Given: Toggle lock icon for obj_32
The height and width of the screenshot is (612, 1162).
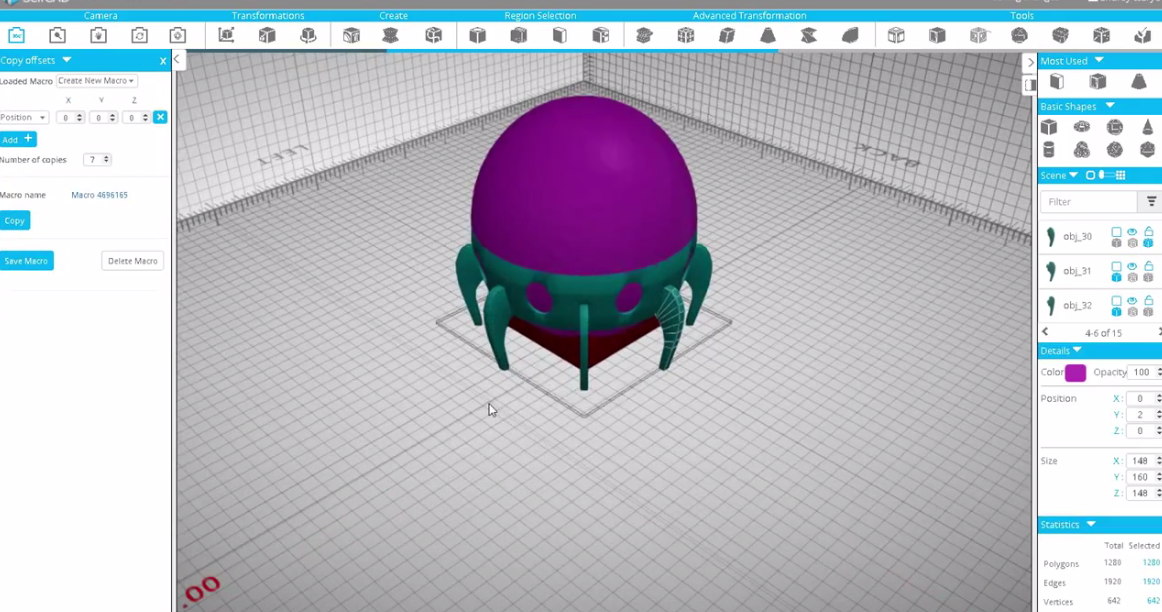Looking at the screenshot, I should coord(1149,299).
